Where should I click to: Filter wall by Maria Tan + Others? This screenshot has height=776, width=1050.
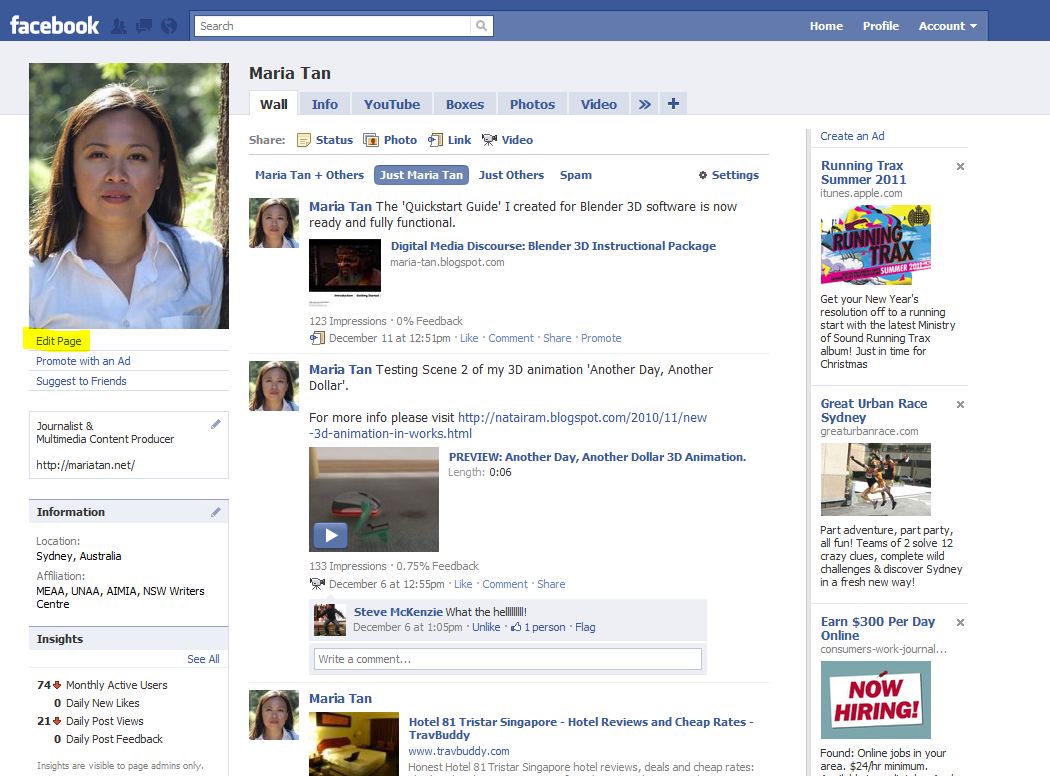(309, 175)
